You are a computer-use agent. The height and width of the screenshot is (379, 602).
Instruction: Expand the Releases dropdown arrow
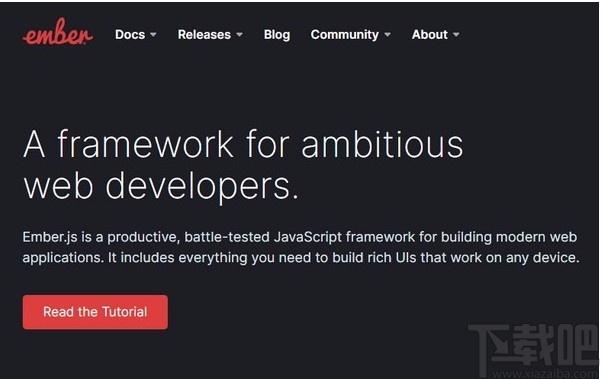(239, 35)
